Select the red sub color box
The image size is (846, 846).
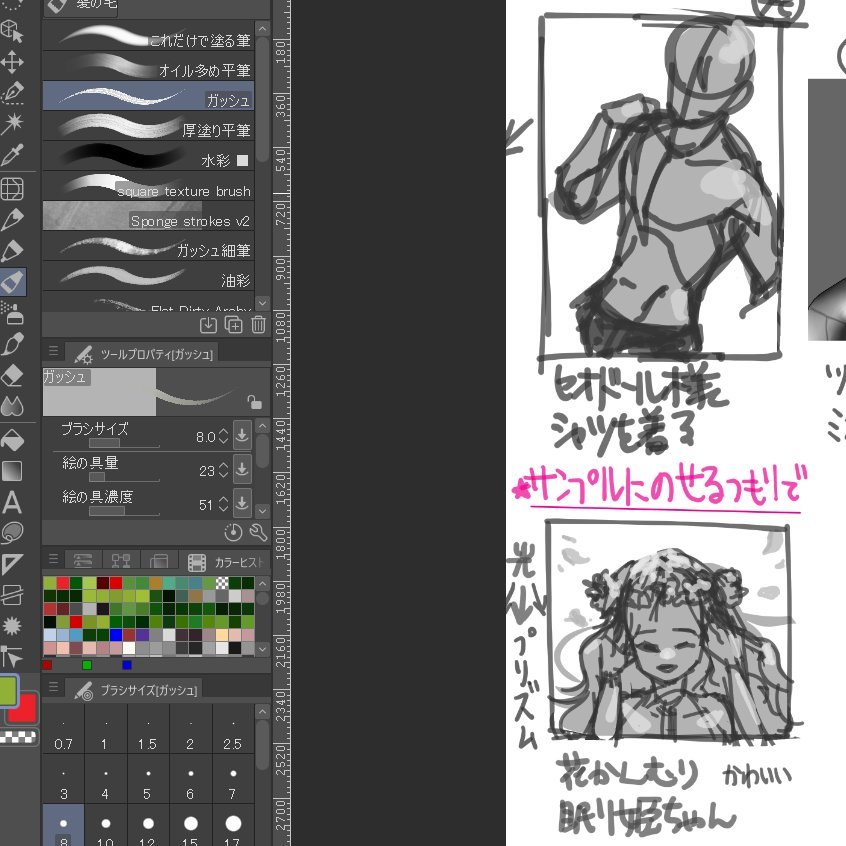[26, 708]
